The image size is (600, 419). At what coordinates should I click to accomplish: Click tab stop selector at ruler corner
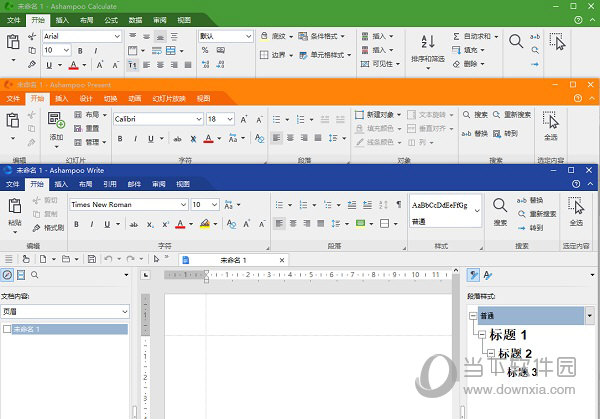(x=145, y=275)
